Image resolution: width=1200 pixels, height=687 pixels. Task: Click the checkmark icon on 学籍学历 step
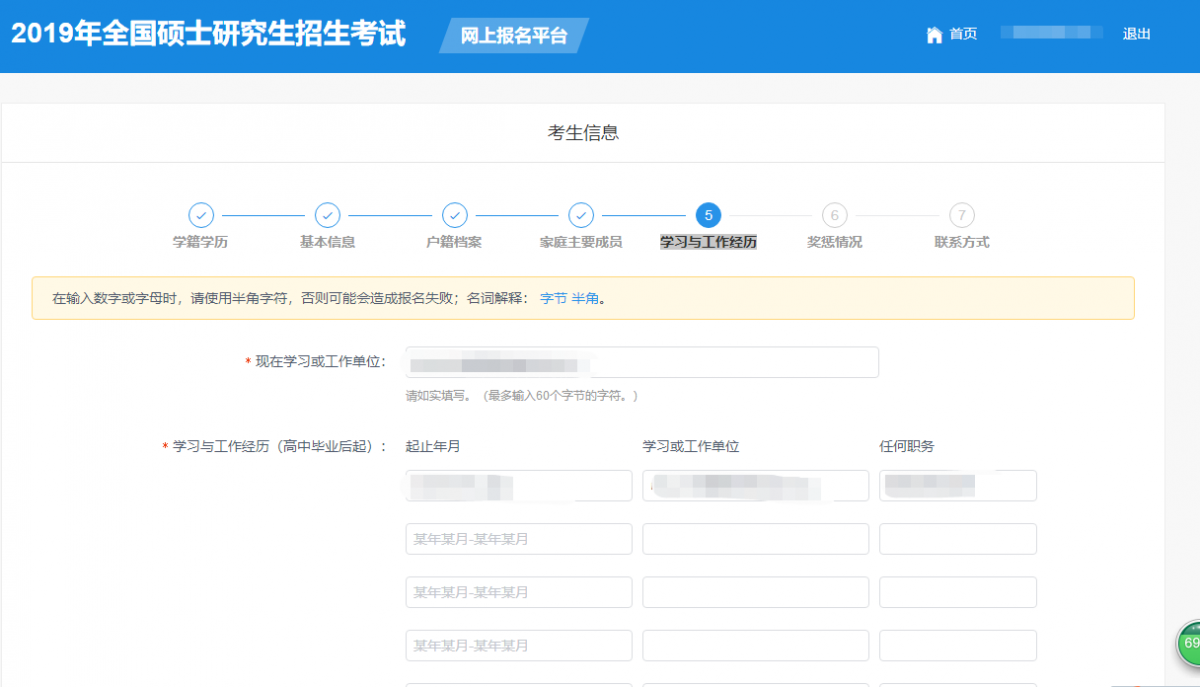pos(201,215)
